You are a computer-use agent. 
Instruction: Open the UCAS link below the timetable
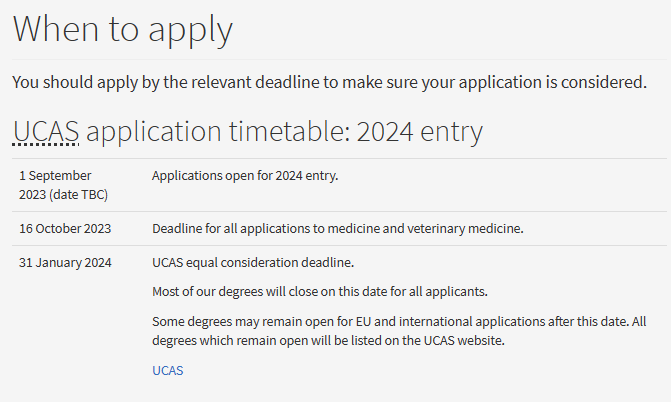point(168,370)
